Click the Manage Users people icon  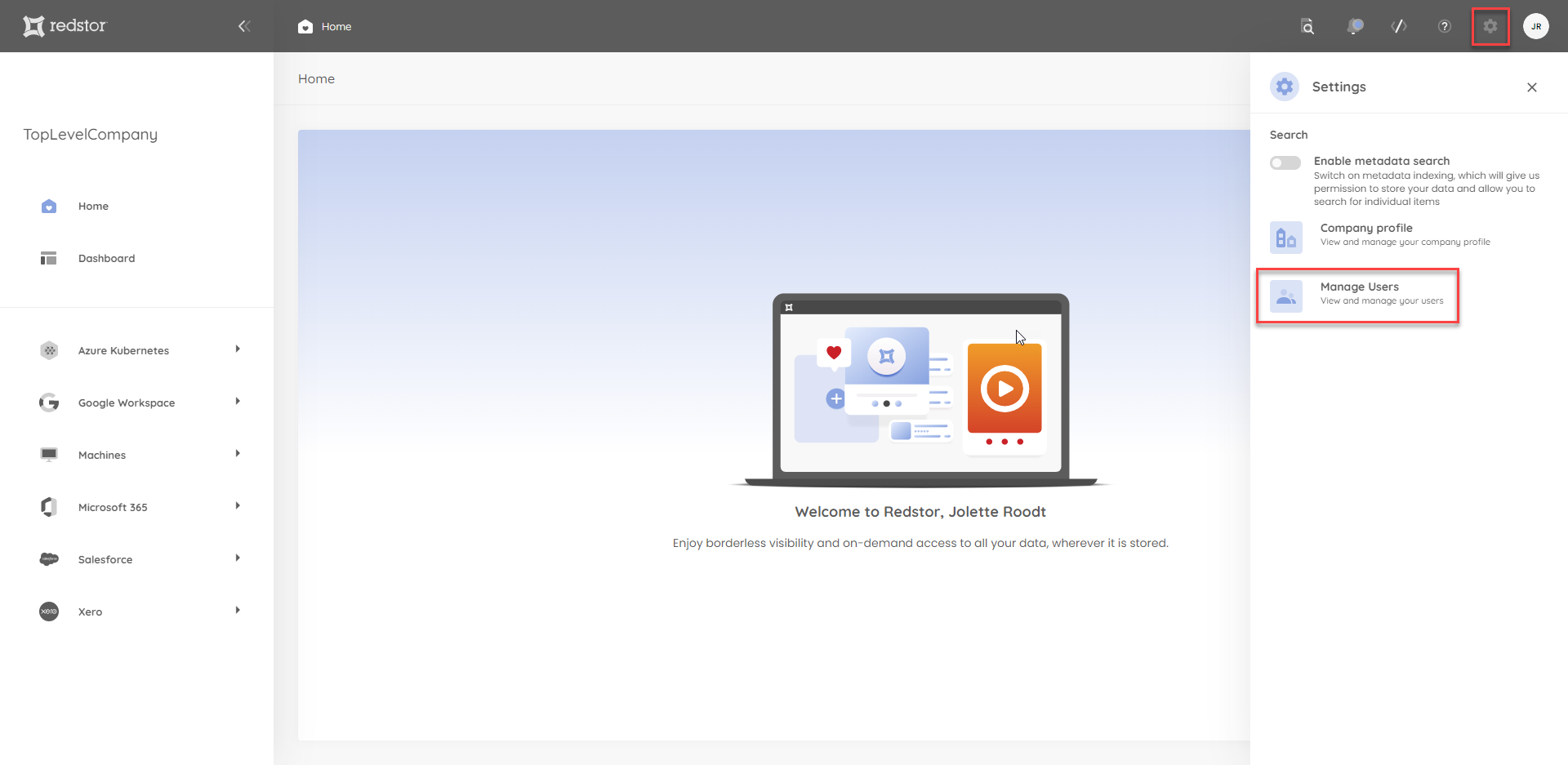tap(1286, 296)
